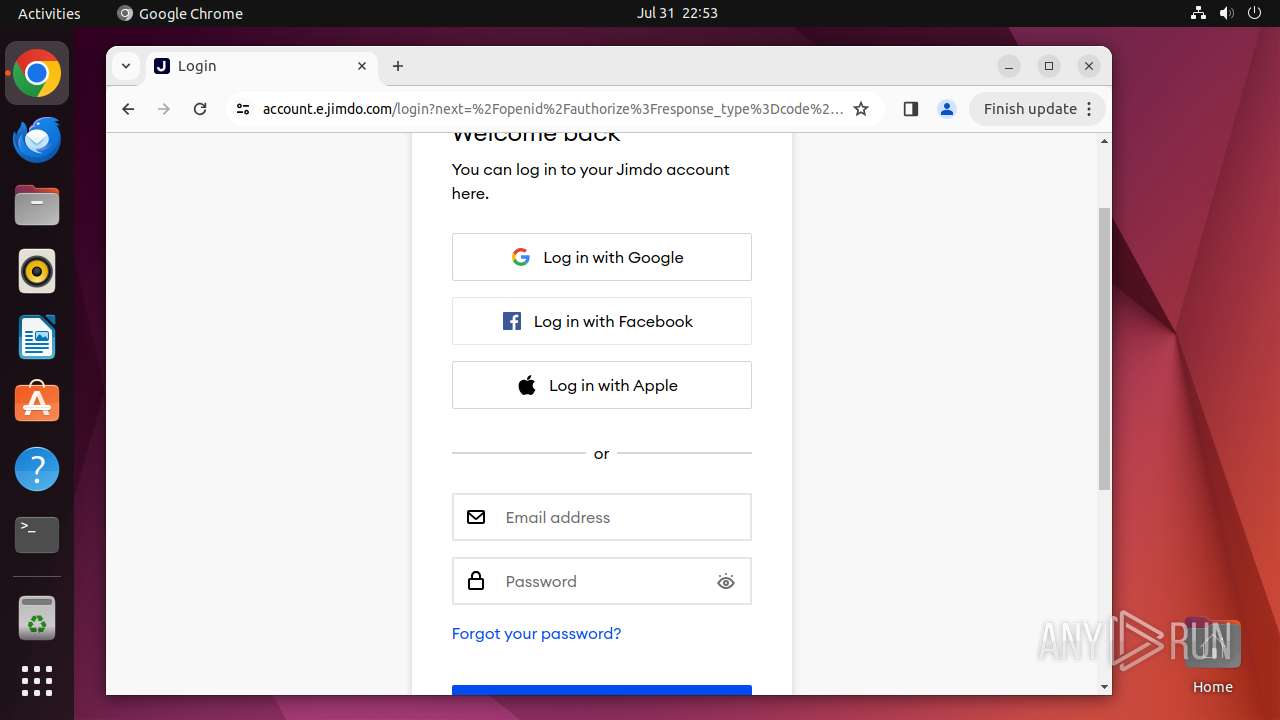The image size is (1280, 720).
Task: Open a new tab with plus button
Action: pos(398,66)
